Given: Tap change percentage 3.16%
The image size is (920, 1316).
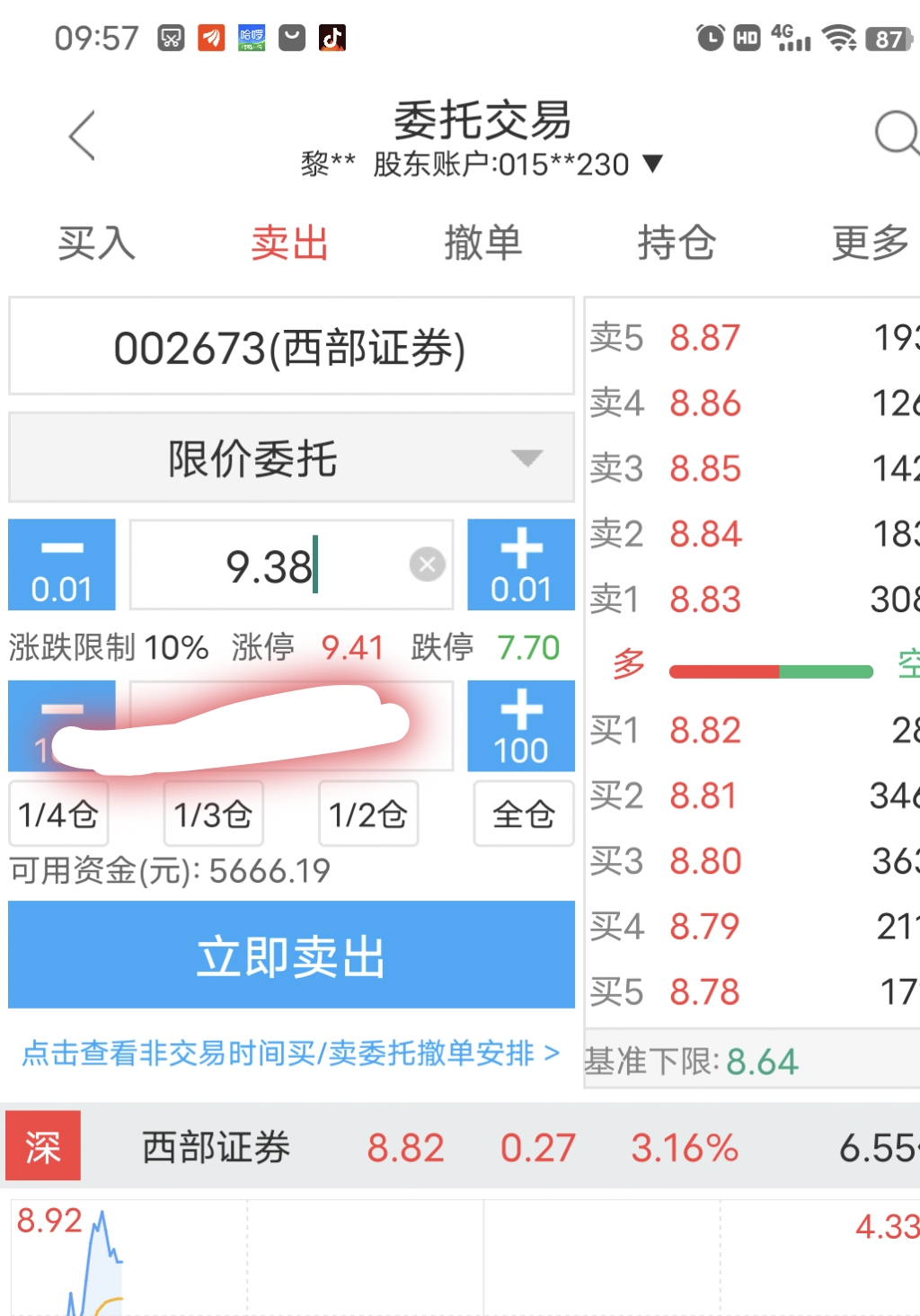Looking at the screenshot, I should (x=685, y=1148).
